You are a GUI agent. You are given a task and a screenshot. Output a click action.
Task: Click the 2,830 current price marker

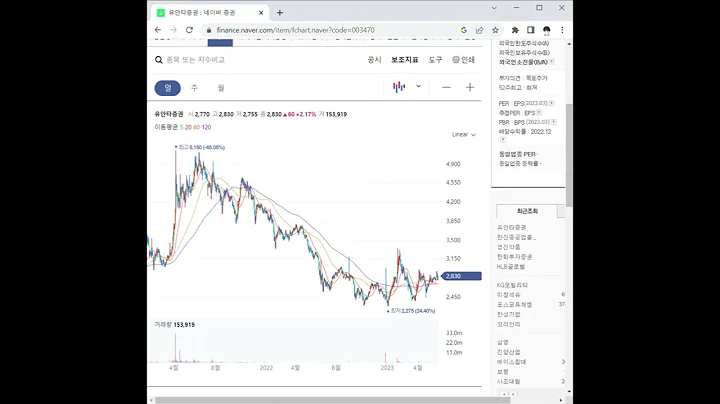[x=461, y=276]
